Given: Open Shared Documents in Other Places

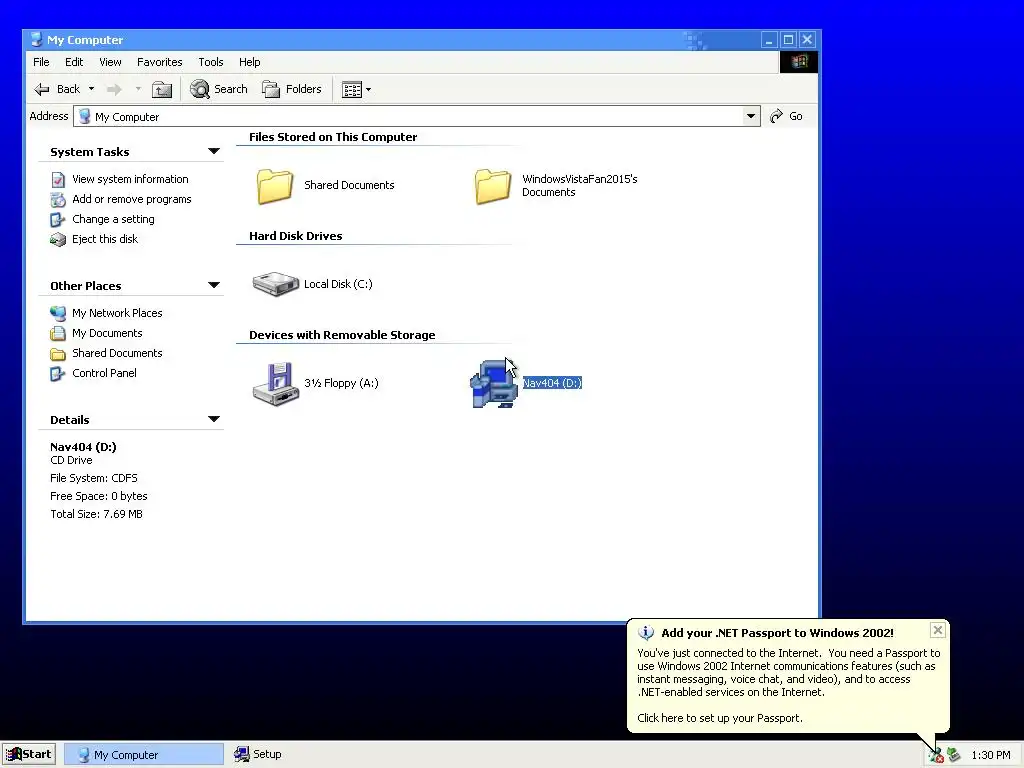Looking at the screenshot, I should pos(117,353).
